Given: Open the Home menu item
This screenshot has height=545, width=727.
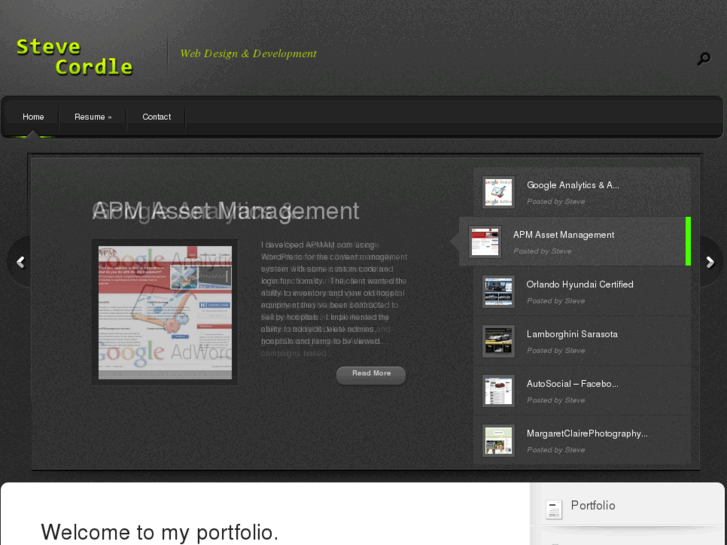Looking at the screenshot, I should tap(33, 117).
